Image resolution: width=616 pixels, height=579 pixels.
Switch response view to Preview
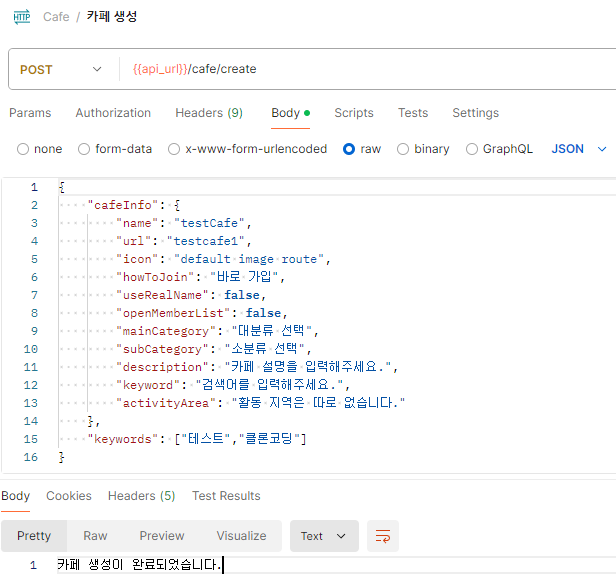(162, 536)
